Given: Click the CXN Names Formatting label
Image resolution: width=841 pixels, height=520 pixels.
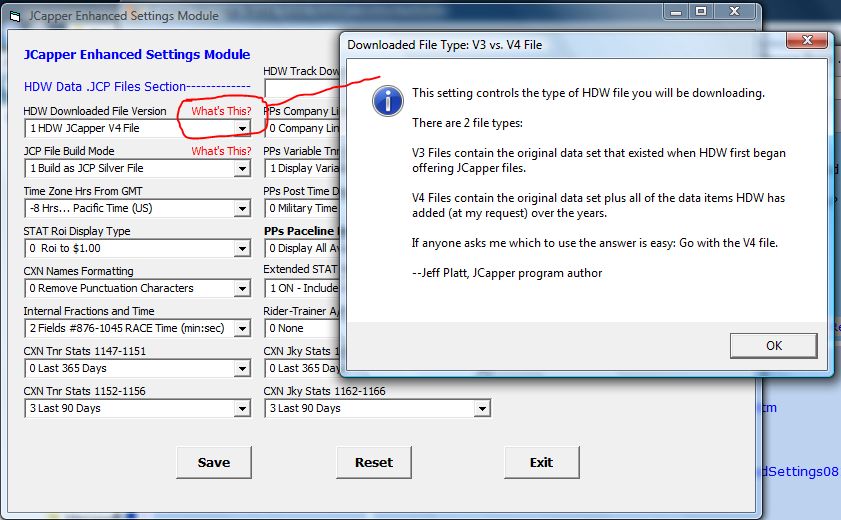Looking at the screenshot, I should pos(78,271).
